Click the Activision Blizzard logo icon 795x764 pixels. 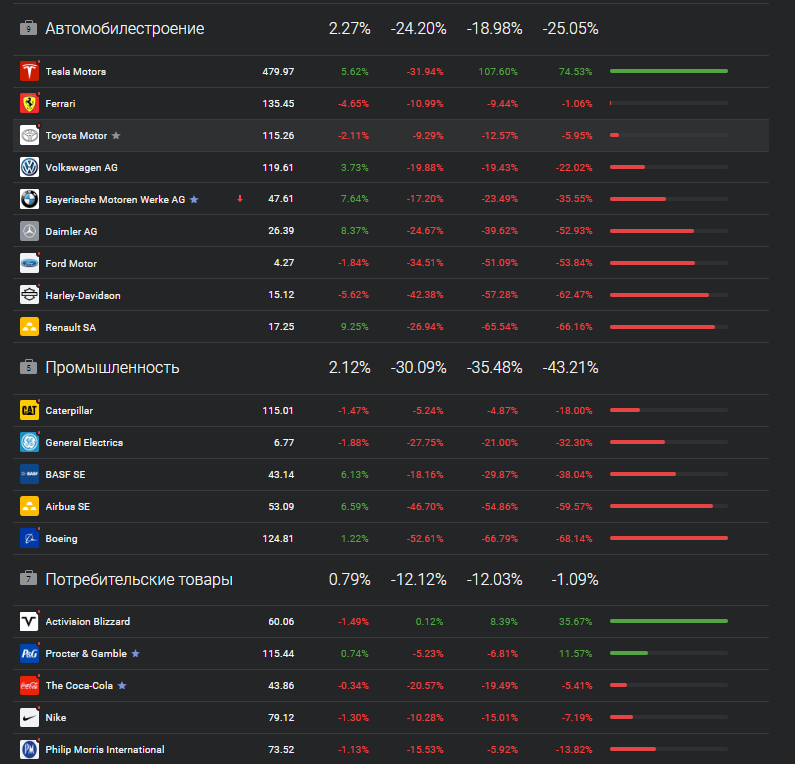coord(29,622)
